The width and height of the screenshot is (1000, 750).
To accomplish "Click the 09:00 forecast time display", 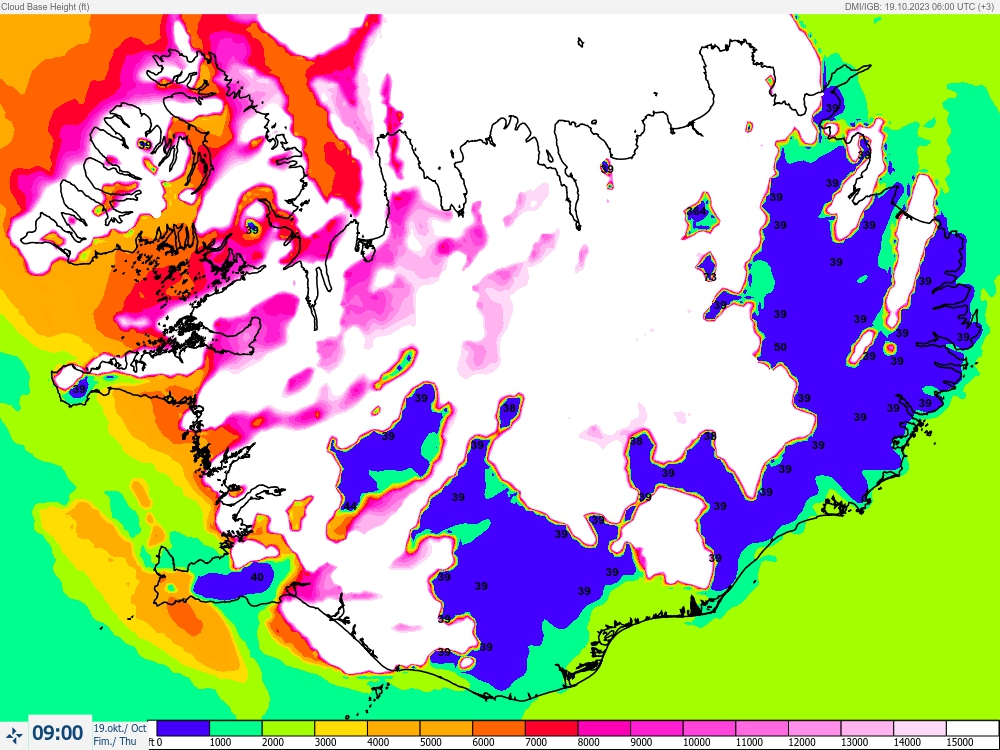I will tap(58, 733).
